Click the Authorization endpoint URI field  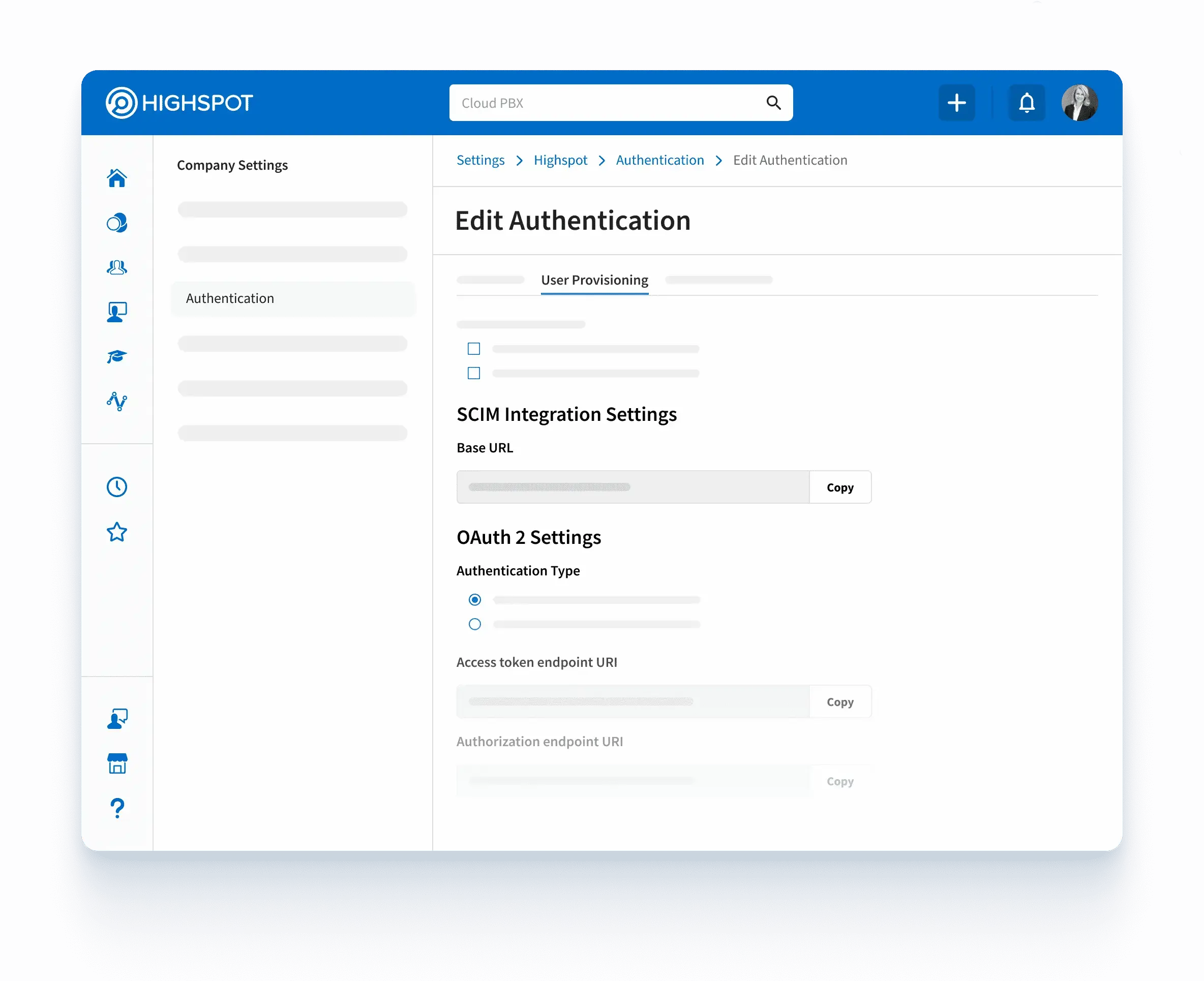point(633,781)
